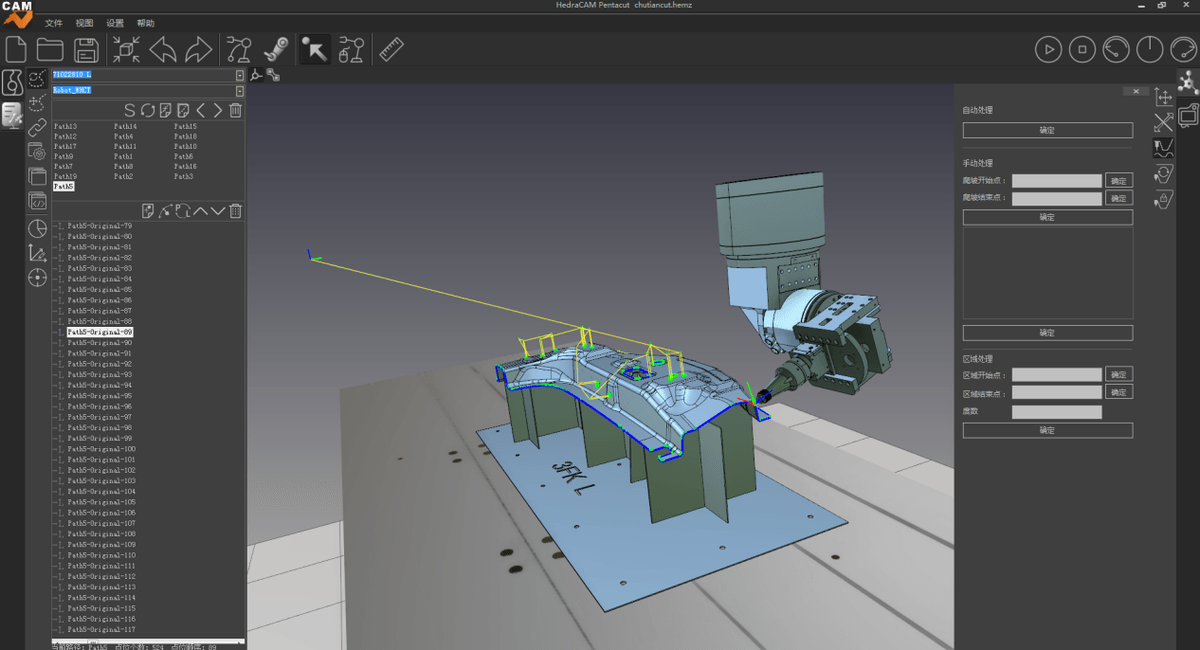Create a new file with the blank page icon
The width and height of the screenshot is (1200, 650).
tap(16, 49)
